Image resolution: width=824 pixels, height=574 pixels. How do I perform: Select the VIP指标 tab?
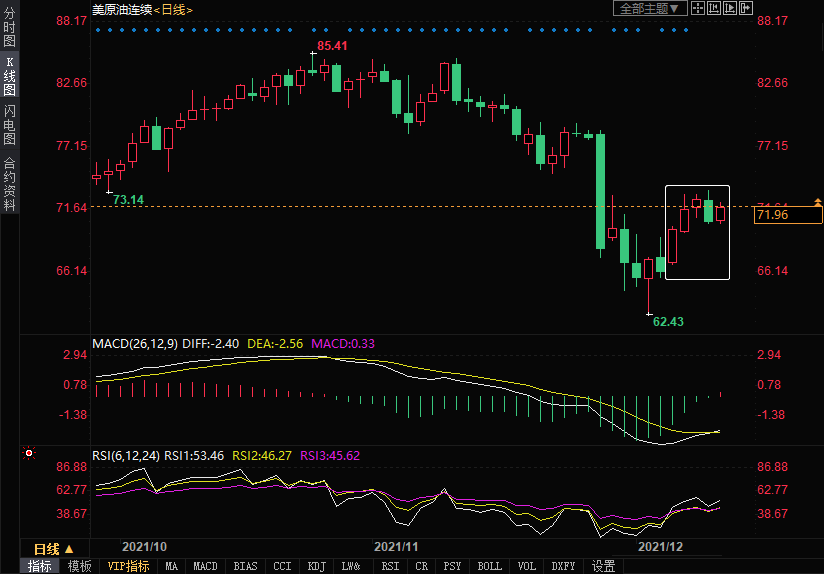[x=128, y=566]
